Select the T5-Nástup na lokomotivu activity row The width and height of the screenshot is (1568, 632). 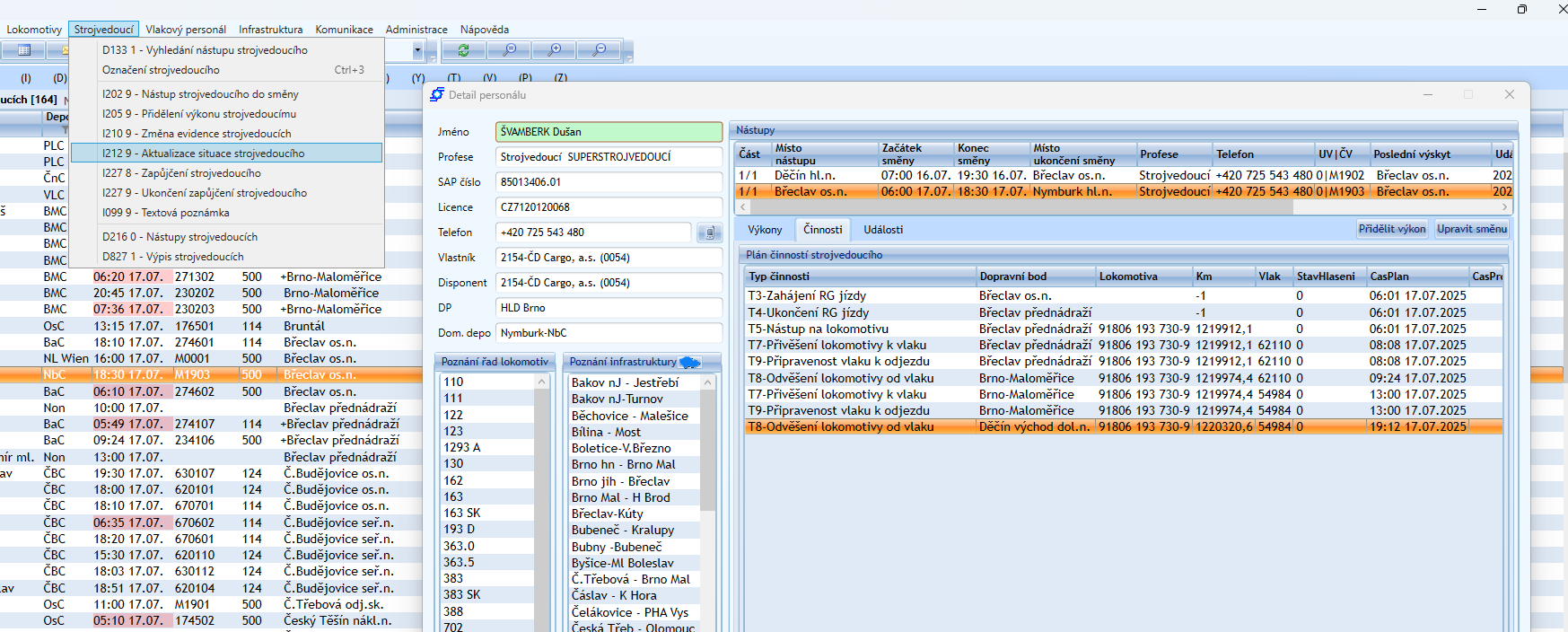(818, 329)
